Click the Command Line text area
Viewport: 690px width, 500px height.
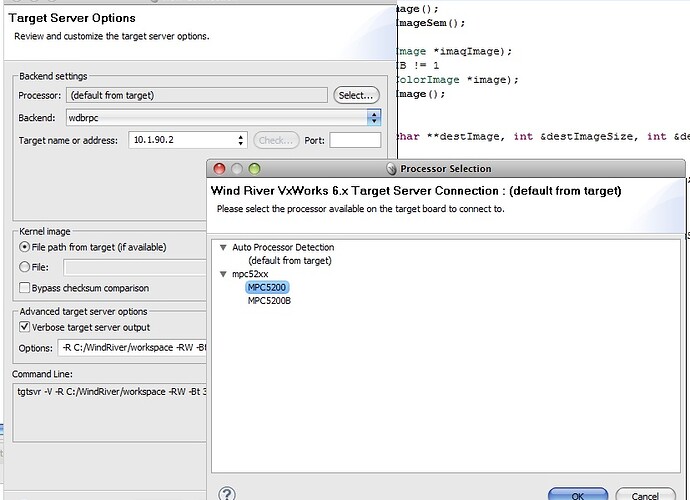pyautogui.click(x=110, y=412)
